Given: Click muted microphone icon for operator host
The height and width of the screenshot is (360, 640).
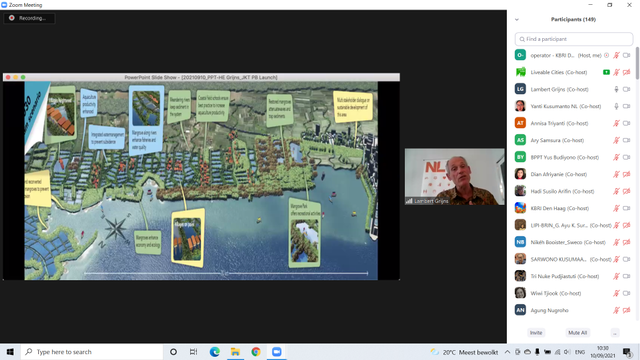Looking at the screenshot, I should tap(616, 55).
